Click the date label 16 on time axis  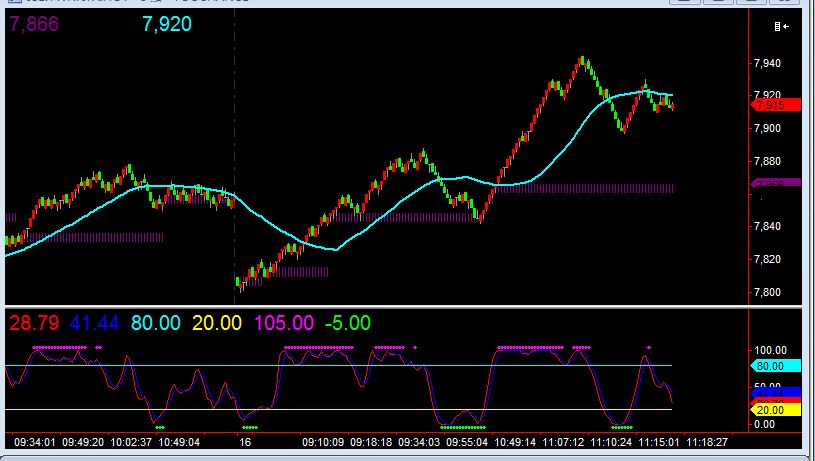point(245,442)
